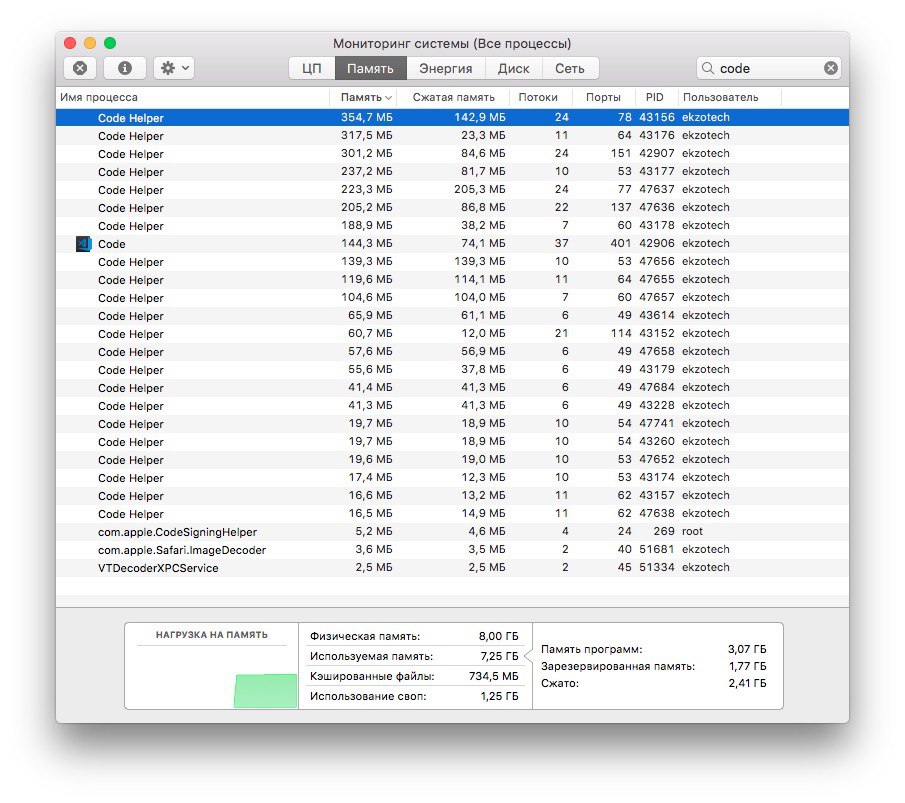This screenshot has height=803, width=905.
Task: Select the Память tab
Action: point(371,68)
